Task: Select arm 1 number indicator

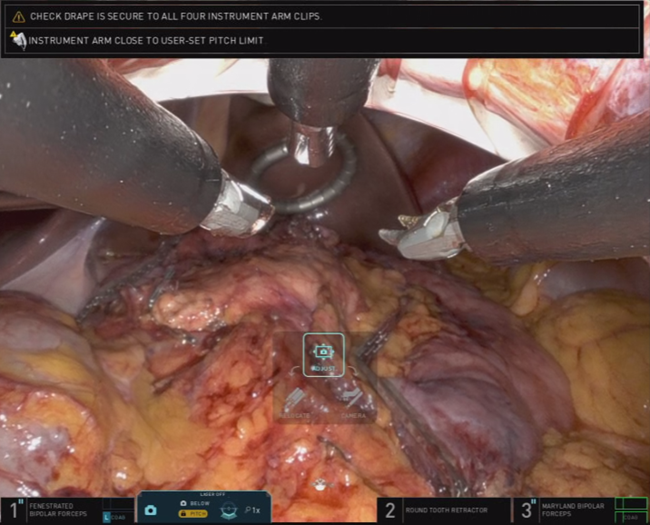Action: tap(15, 510)
